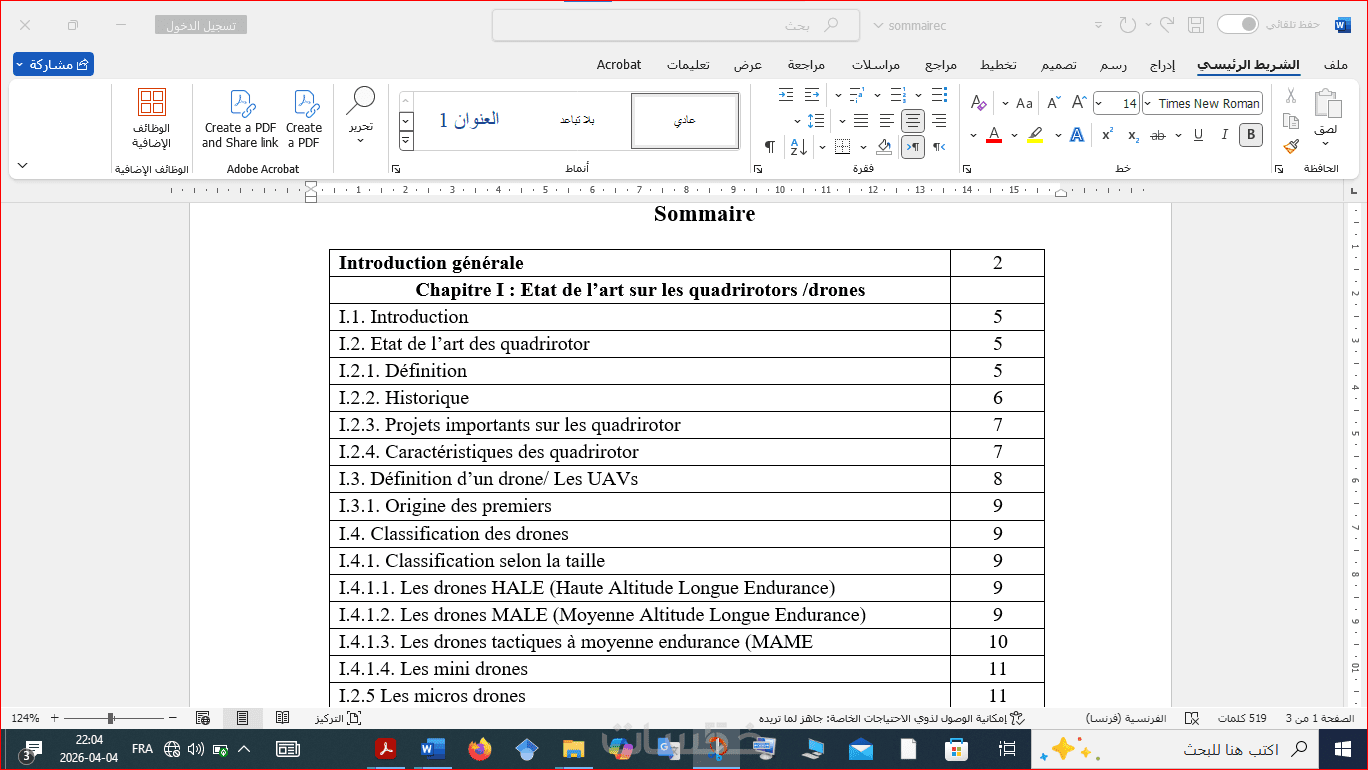1368x770 pixels.
Task: Justify the paragraph text
Action: pos(861,121)
